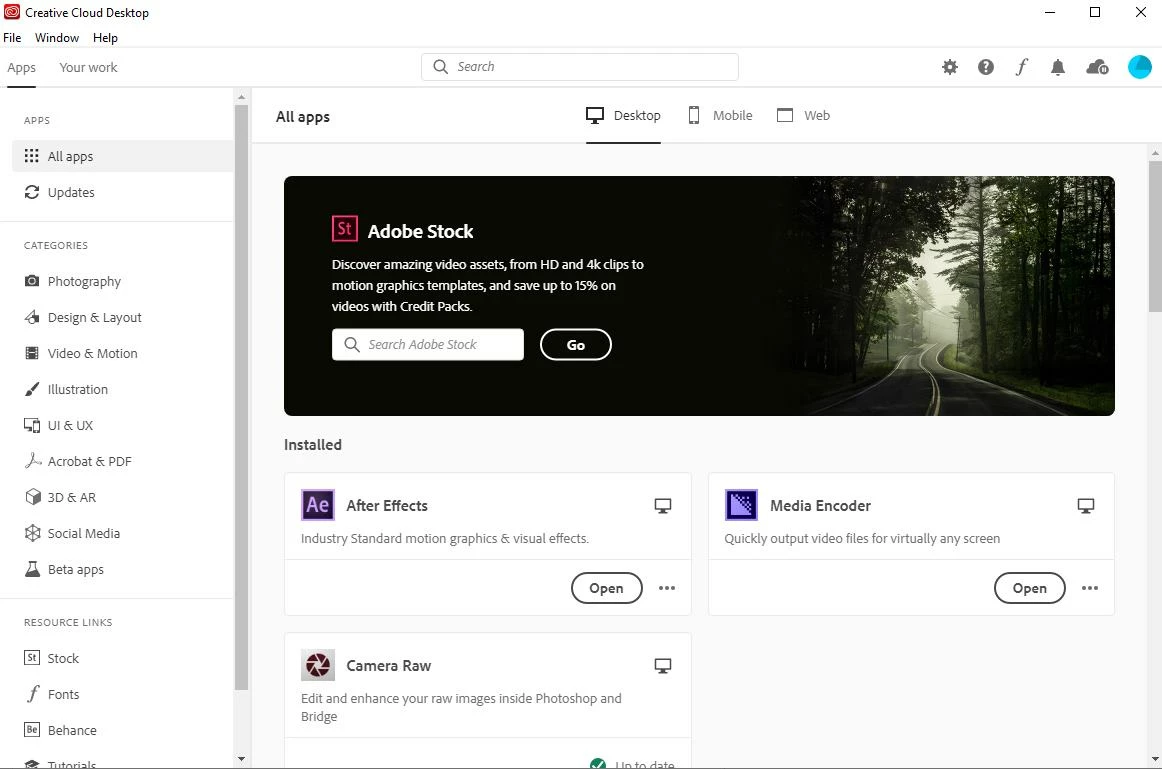
Task: Click the Media Encoder app icon
Action: tap(741, 505)
